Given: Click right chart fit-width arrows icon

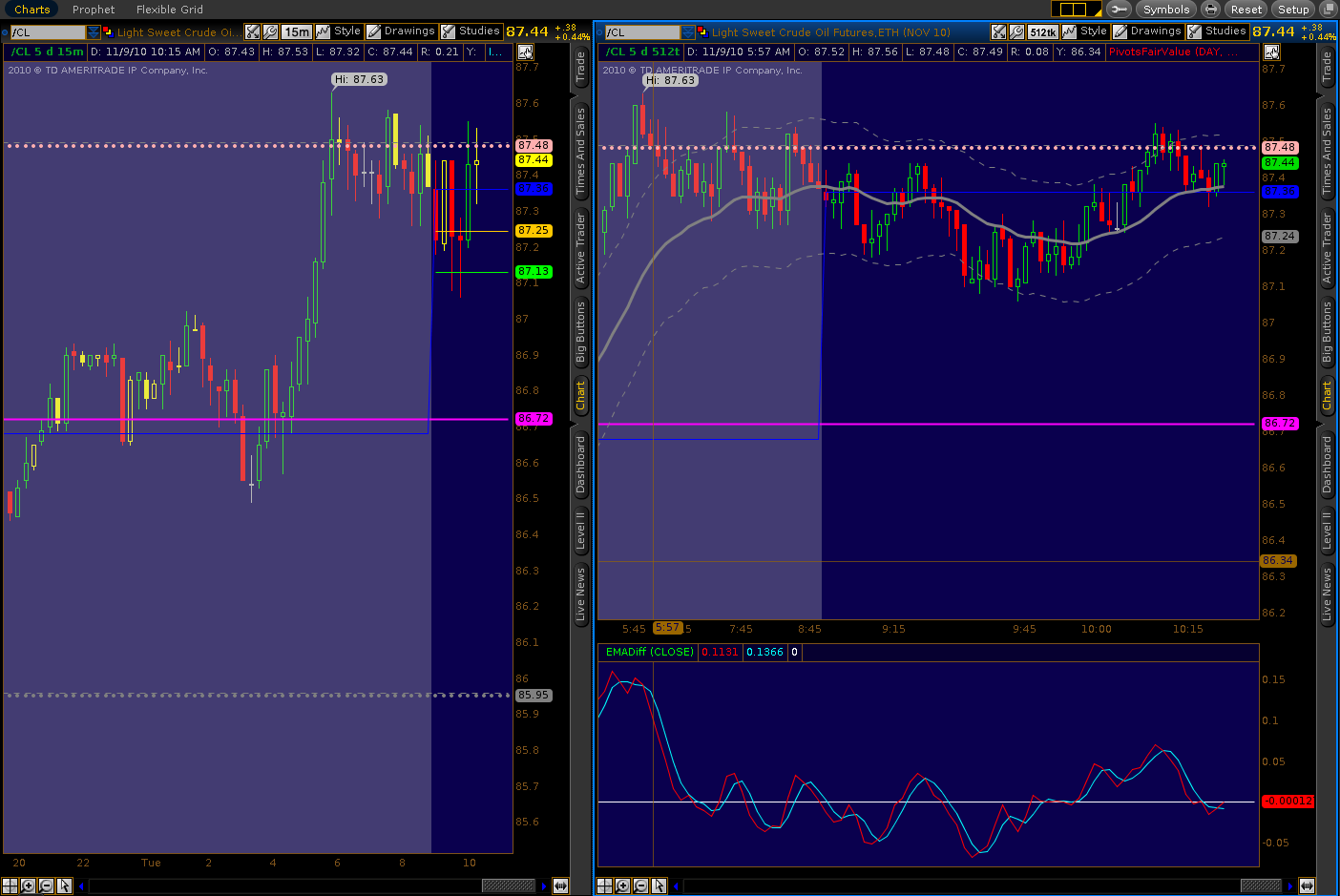Looking at the screenshot, I should coord(1307,886).
